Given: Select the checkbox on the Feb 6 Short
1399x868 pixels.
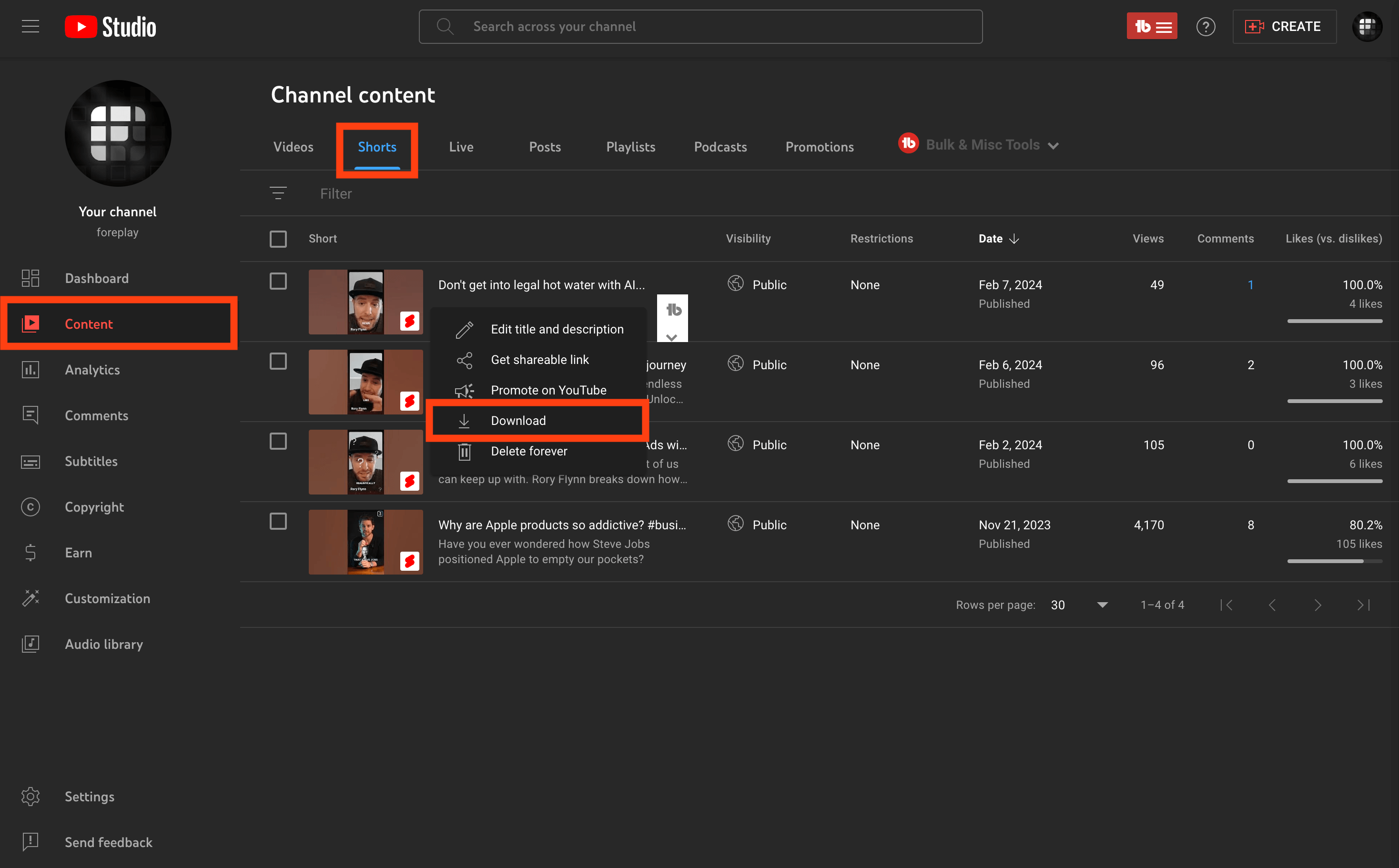Looking at the screenshot, I should coord(278,361).
